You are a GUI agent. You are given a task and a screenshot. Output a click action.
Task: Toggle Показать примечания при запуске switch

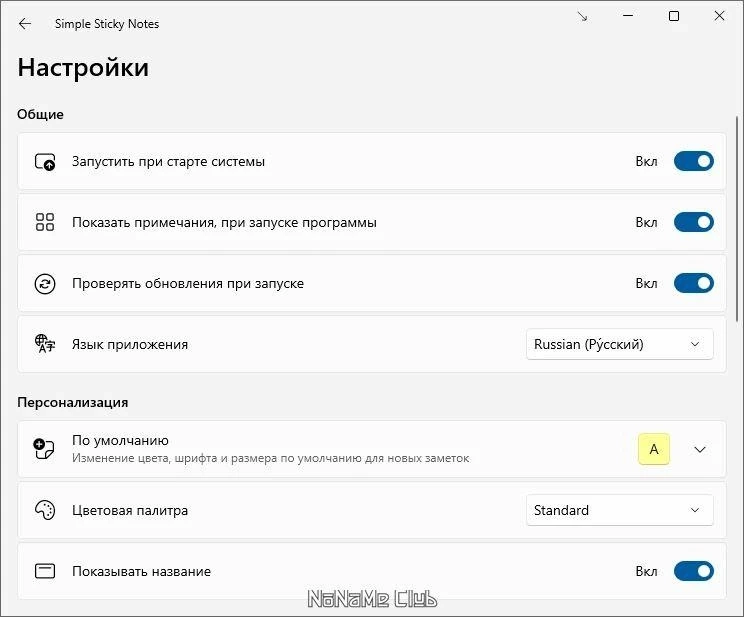tap(694, 222)
